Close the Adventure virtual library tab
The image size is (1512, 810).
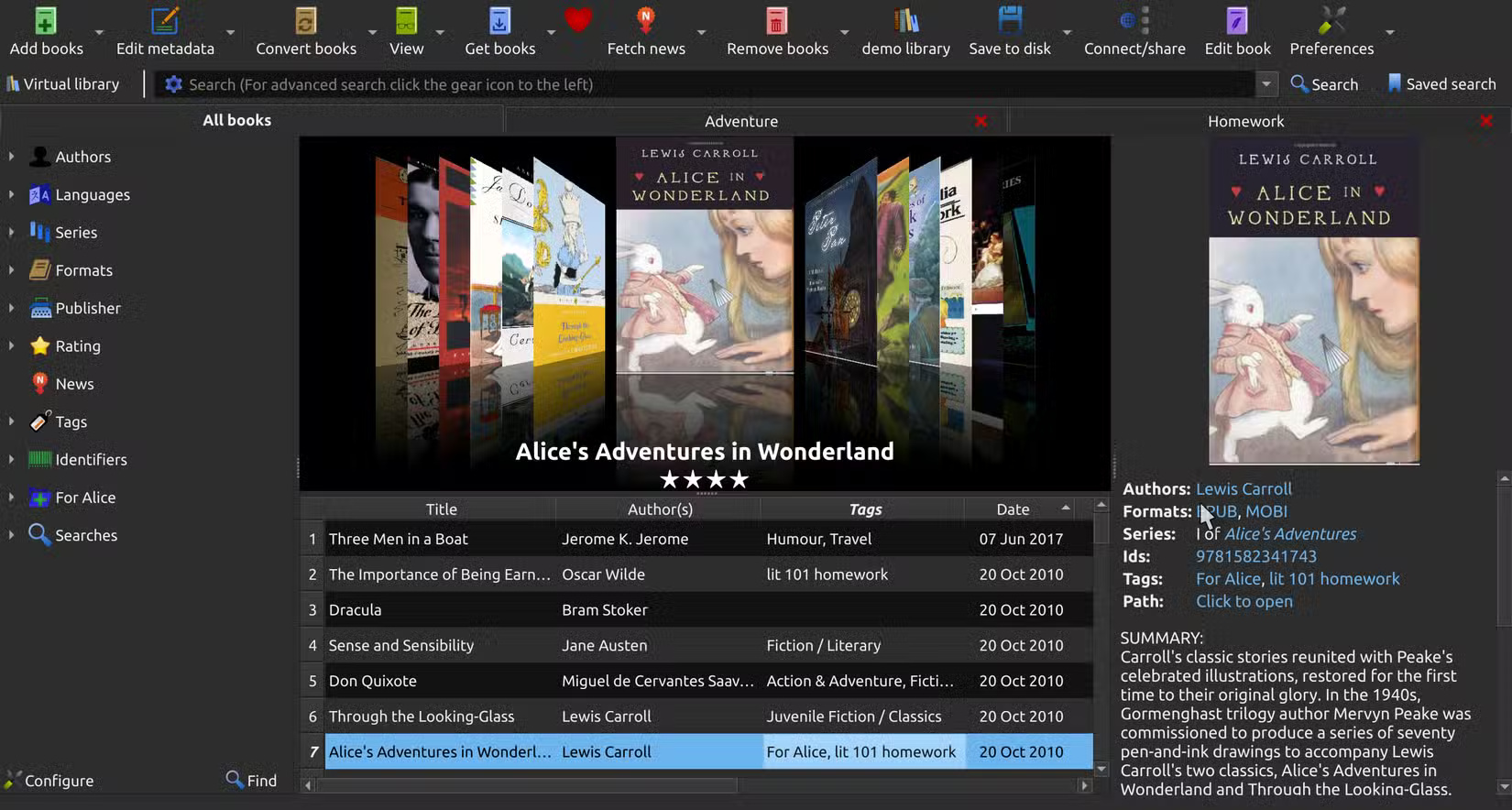tap(981, 121)
